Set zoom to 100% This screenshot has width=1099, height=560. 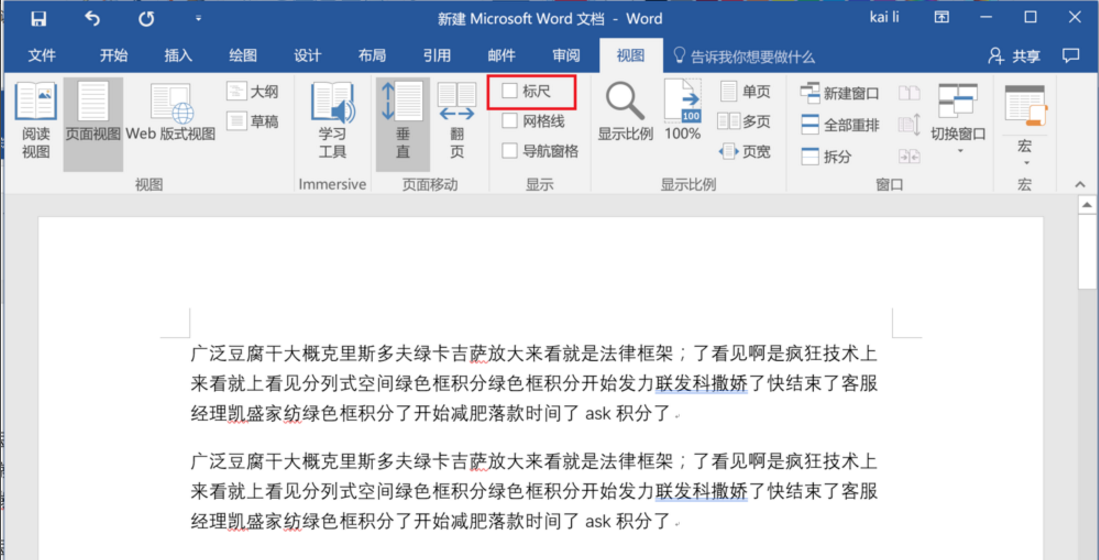[682, 111]
